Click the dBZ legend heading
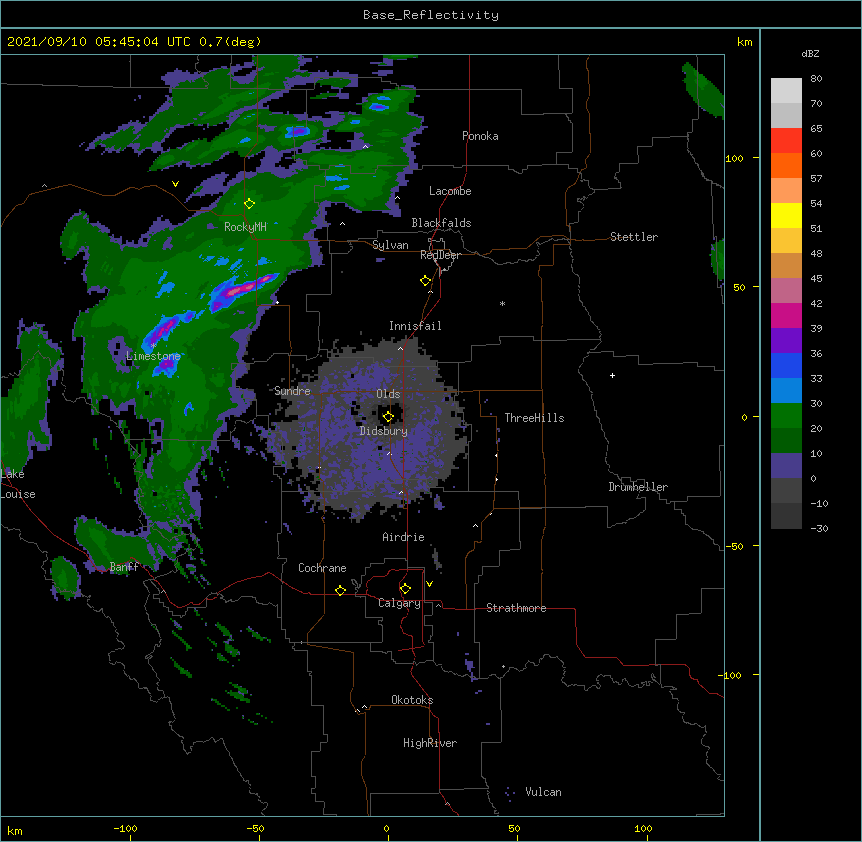The width and height of the screenshot is (862, 842). 810,54
